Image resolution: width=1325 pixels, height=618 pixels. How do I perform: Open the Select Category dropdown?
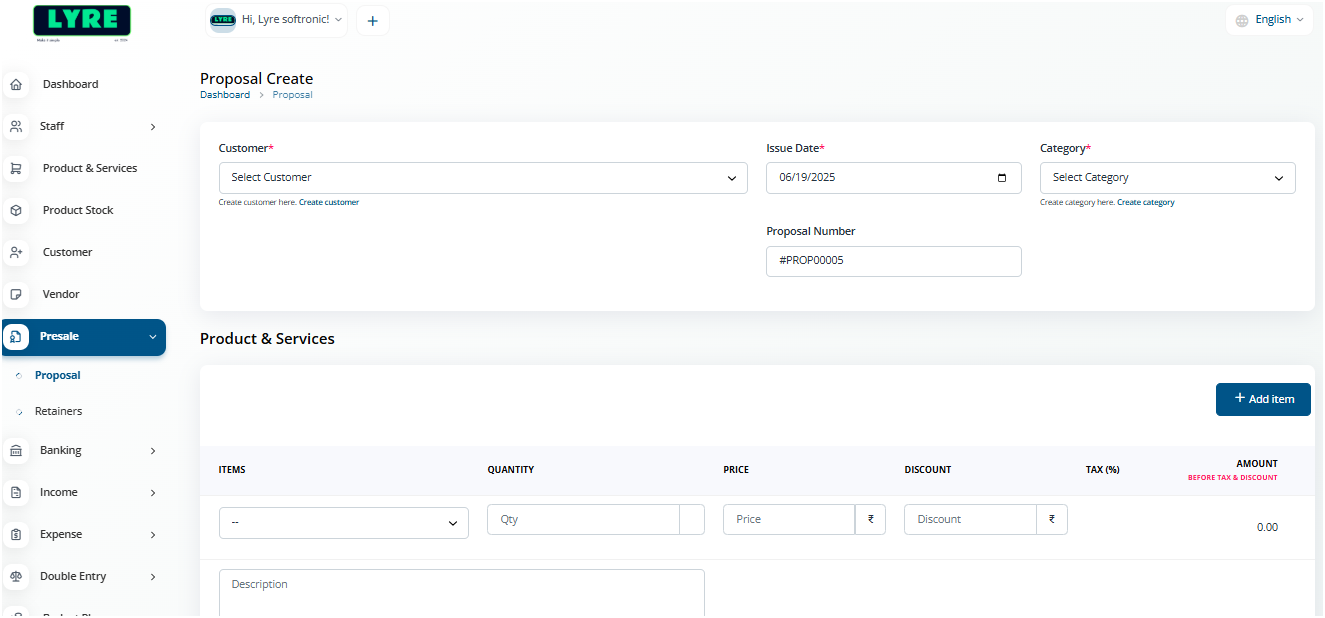(x=1167, y=177)
